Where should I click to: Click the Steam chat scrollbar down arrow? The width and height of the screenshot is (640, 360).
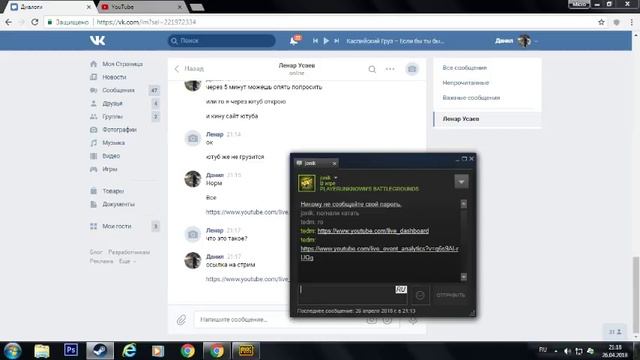464,277
